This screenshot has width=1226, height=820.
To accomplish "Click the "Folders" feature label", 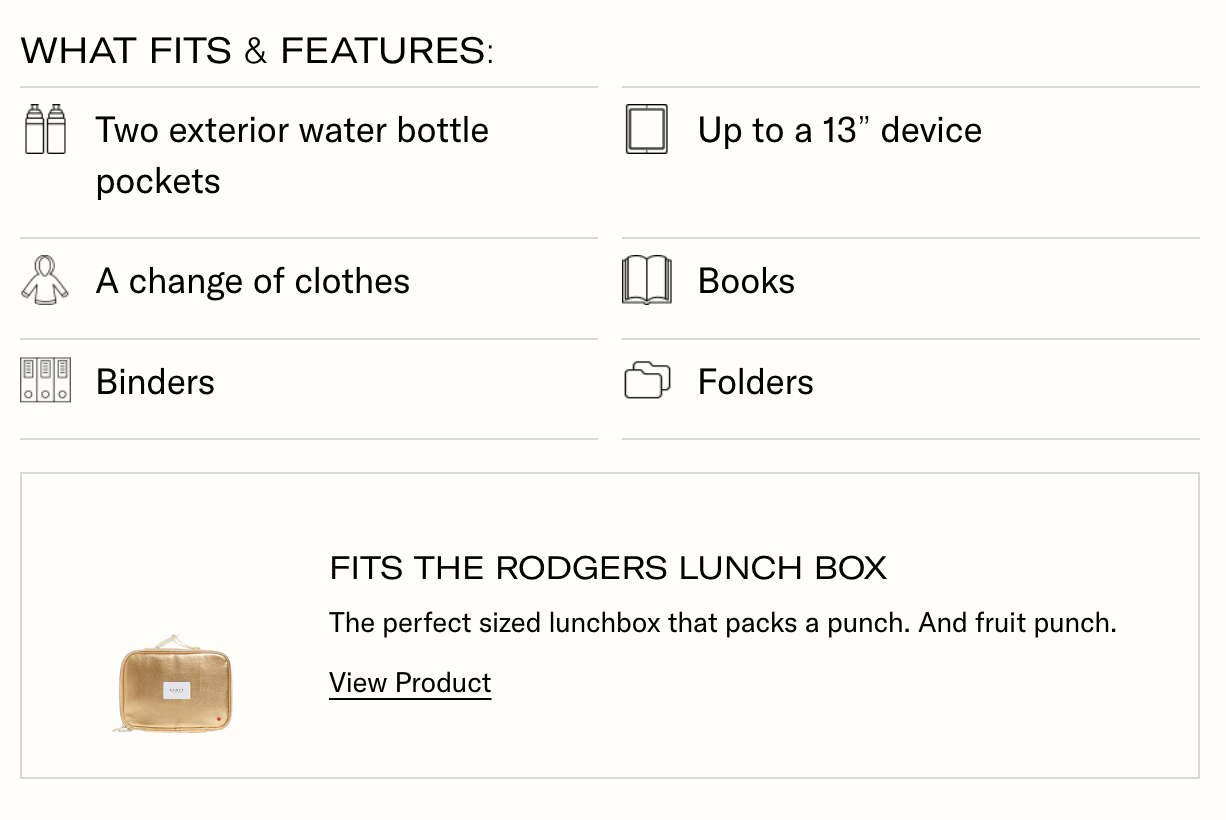I will point(755,382).
